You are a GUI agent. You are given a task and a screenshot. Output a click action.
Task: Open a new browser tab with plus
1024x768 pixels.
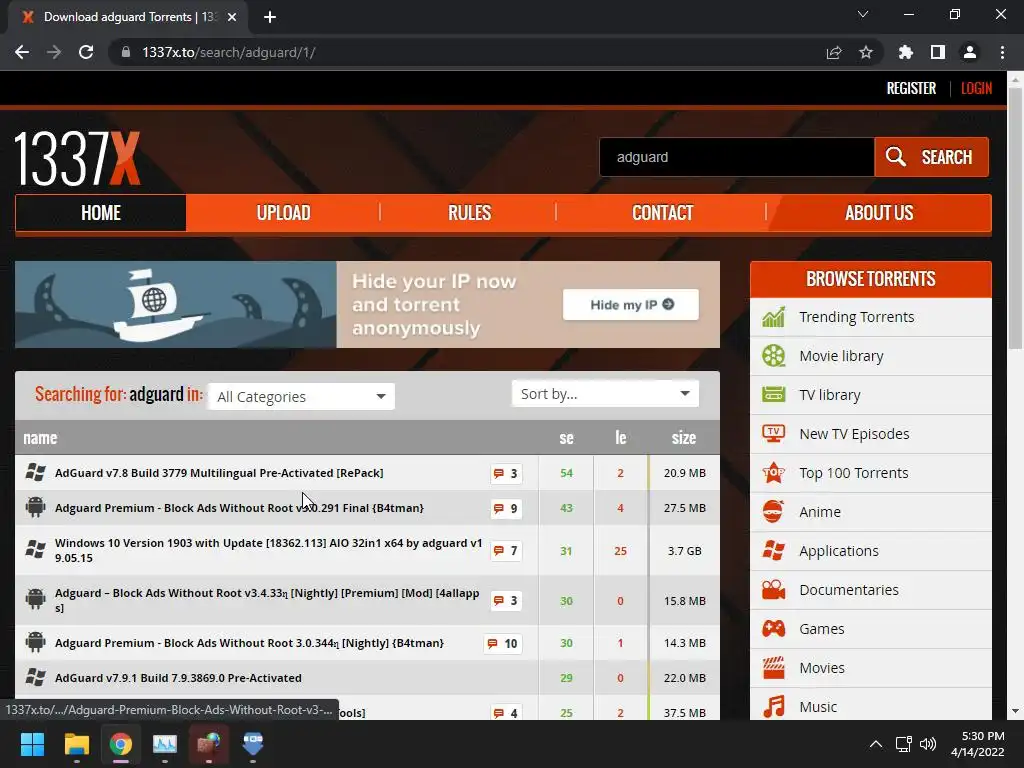point(270,17)
